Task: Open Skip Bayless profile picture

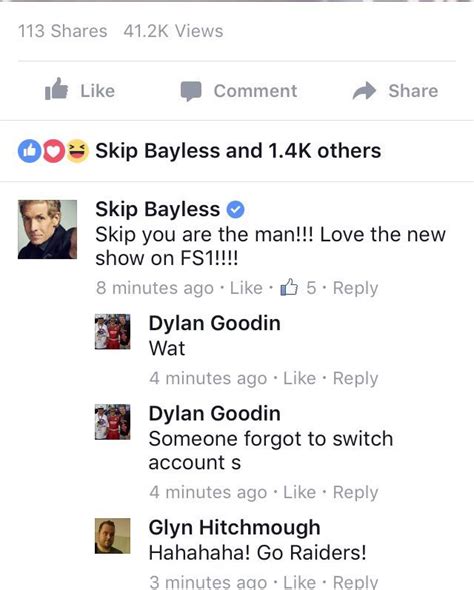Action: click(x=47, y=229)
